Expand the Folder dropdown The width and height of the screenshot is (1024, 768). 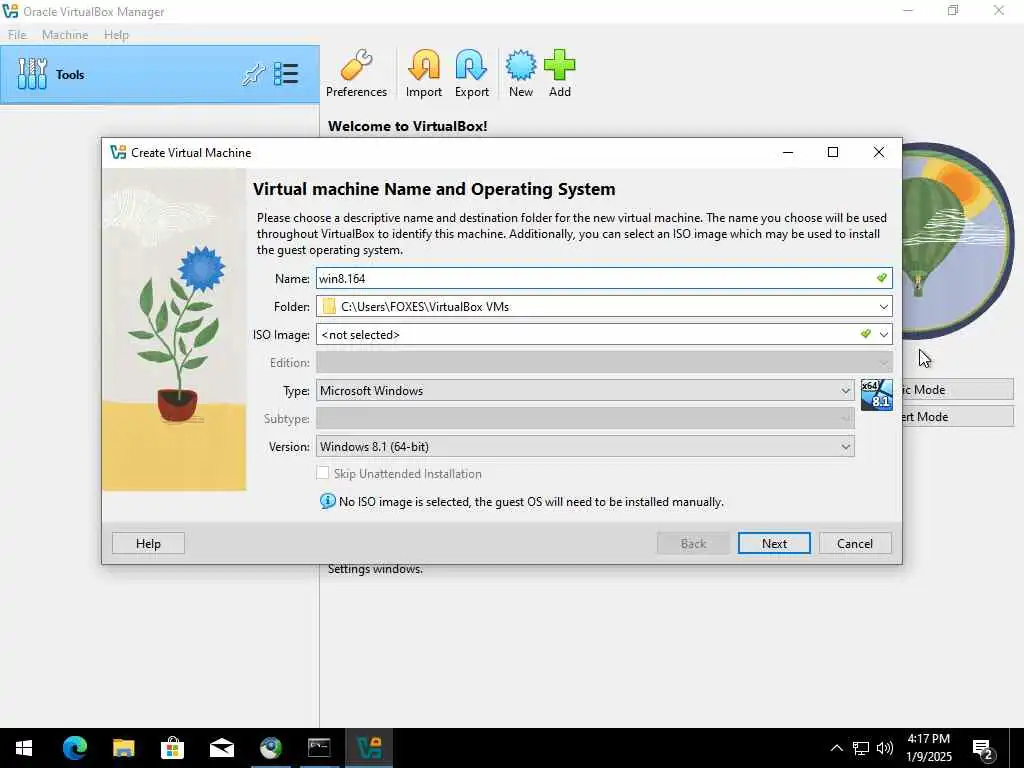pos(884,306)
